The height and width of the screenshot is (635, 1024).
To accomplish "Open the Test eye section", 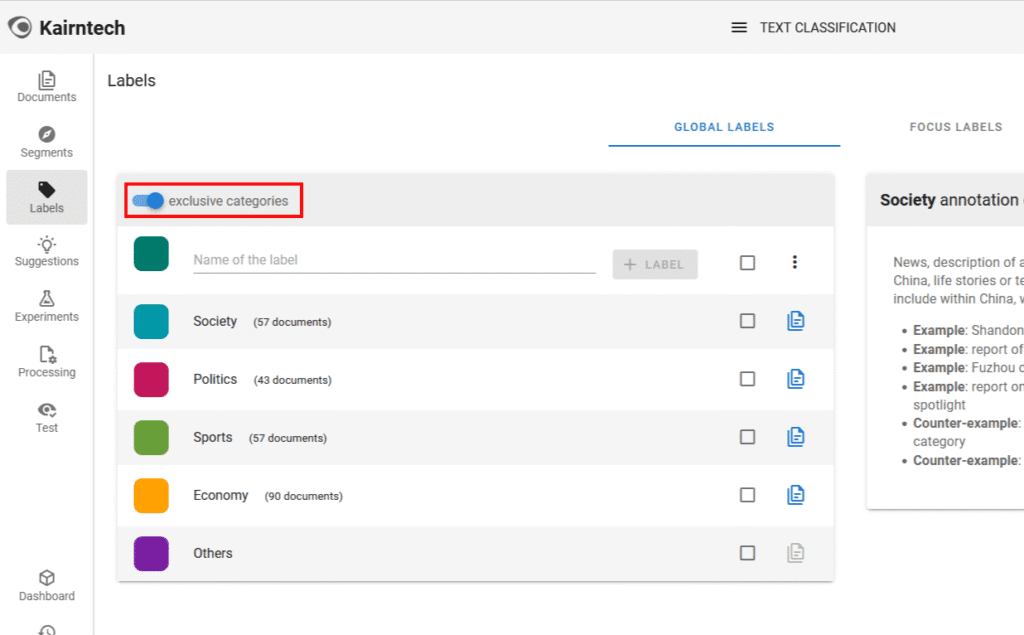I will coord(46,417).
